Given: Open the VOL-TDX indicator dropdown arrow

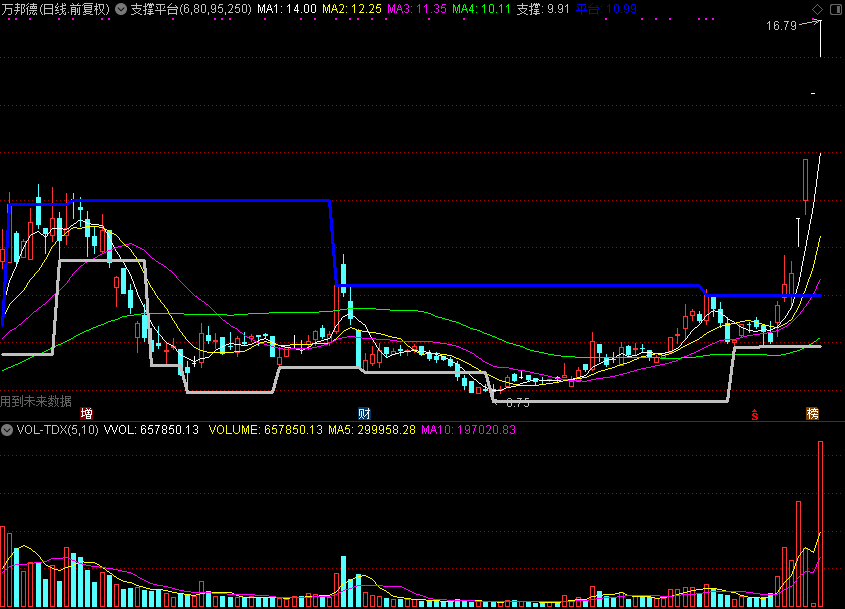Looking at the screenshot, I should 6,430.
